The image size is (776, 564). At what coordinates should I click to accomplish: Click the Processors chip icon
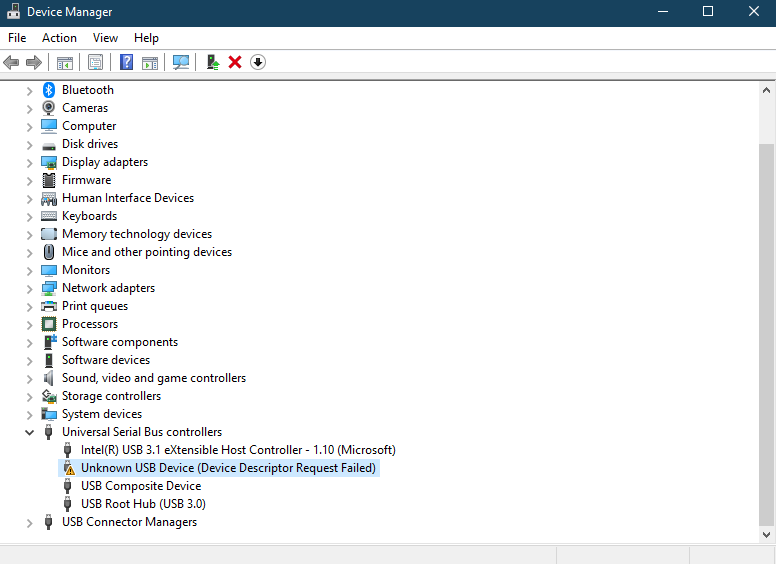pos(48,324)
